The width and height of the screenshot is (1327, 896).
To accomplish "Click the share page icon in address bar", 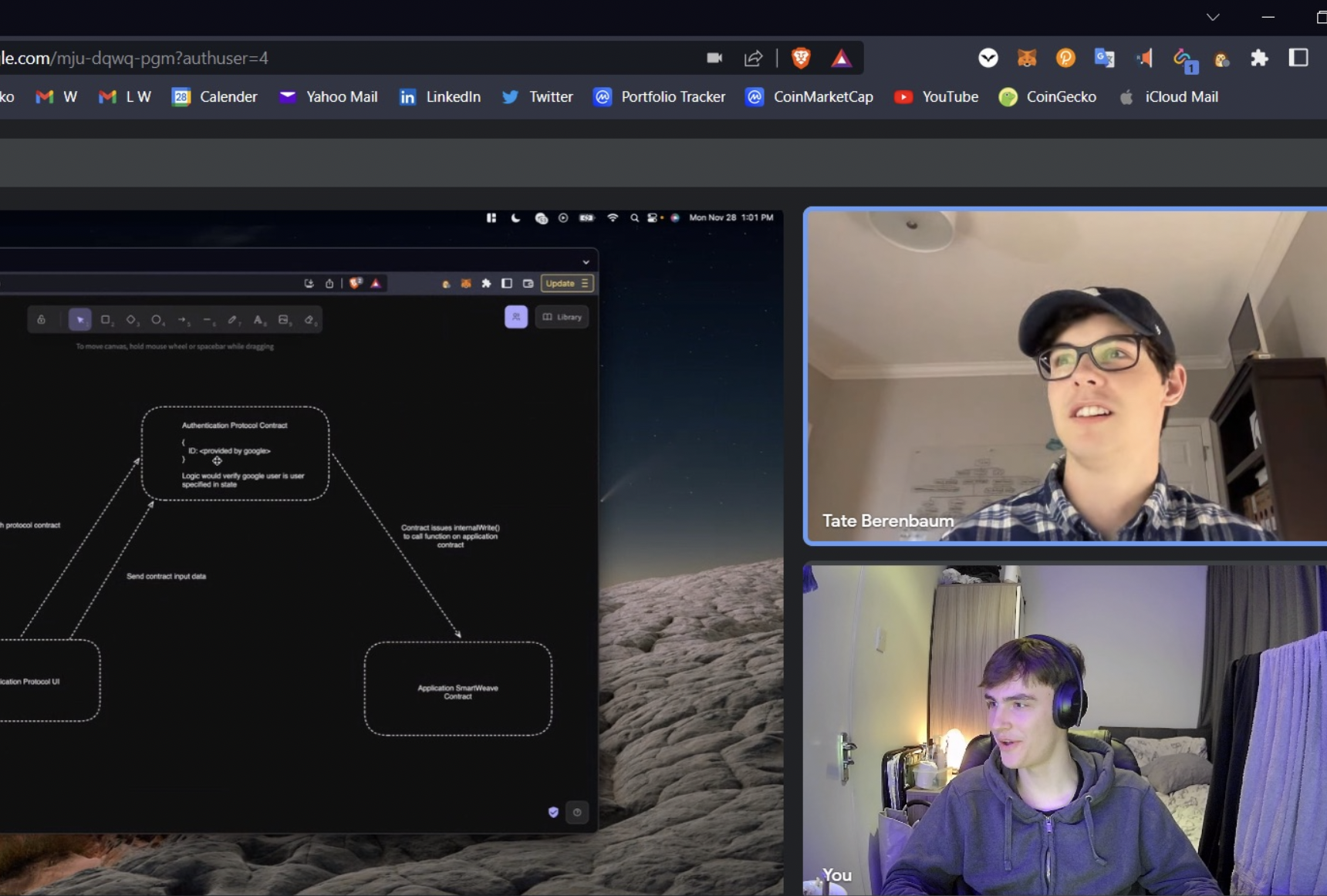I will [753, 59].
